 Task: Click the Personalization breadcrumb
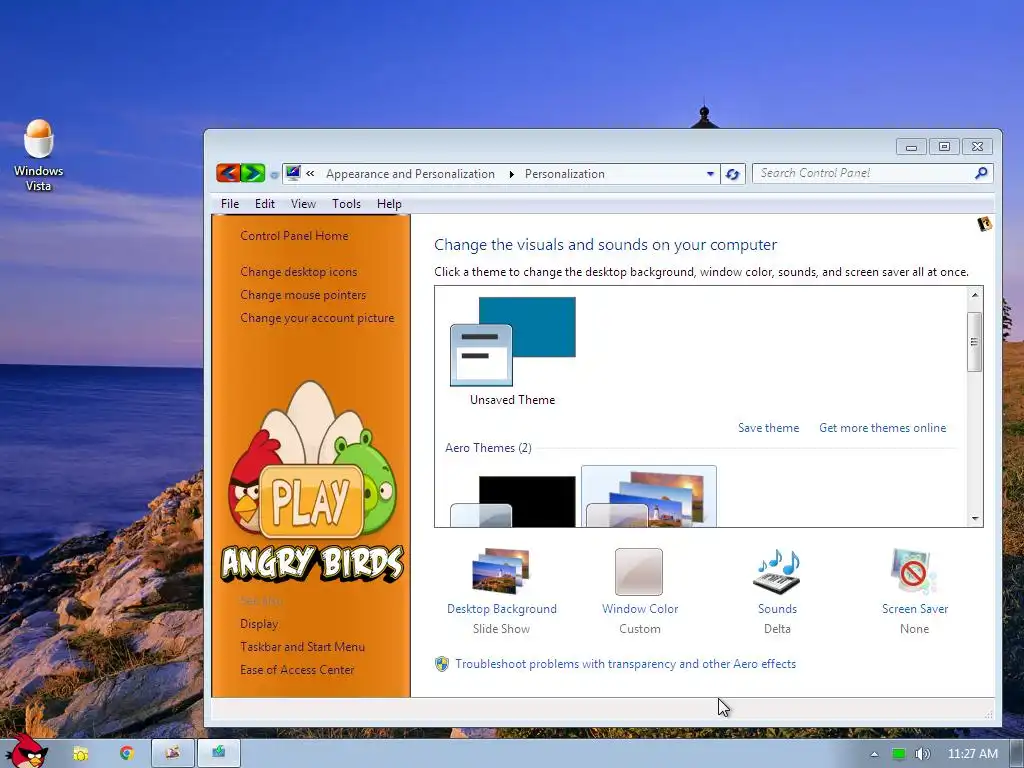(565, 174)
